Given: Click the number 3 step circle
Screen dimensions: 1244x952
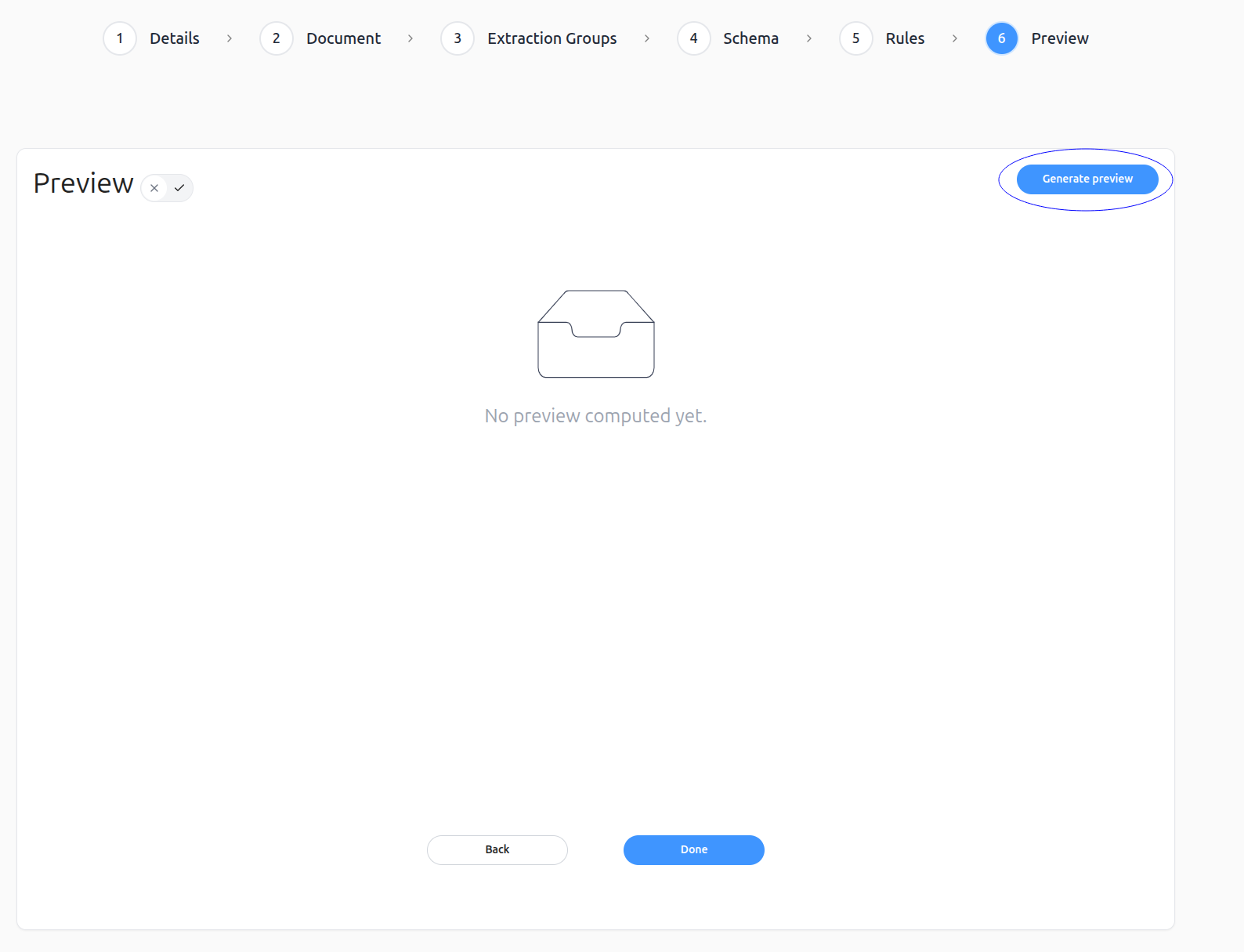Looking at the screenshot, I should [457, 38].
